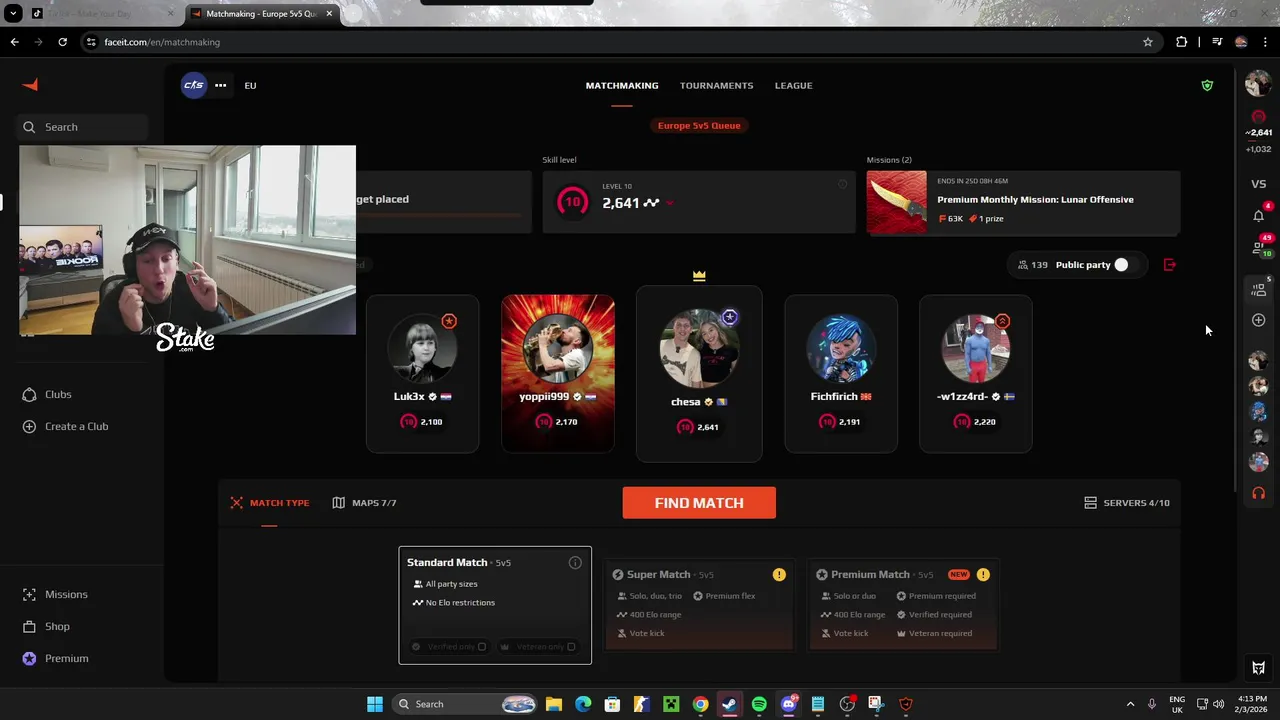Open the VS challenge icon

point(1258,184)
